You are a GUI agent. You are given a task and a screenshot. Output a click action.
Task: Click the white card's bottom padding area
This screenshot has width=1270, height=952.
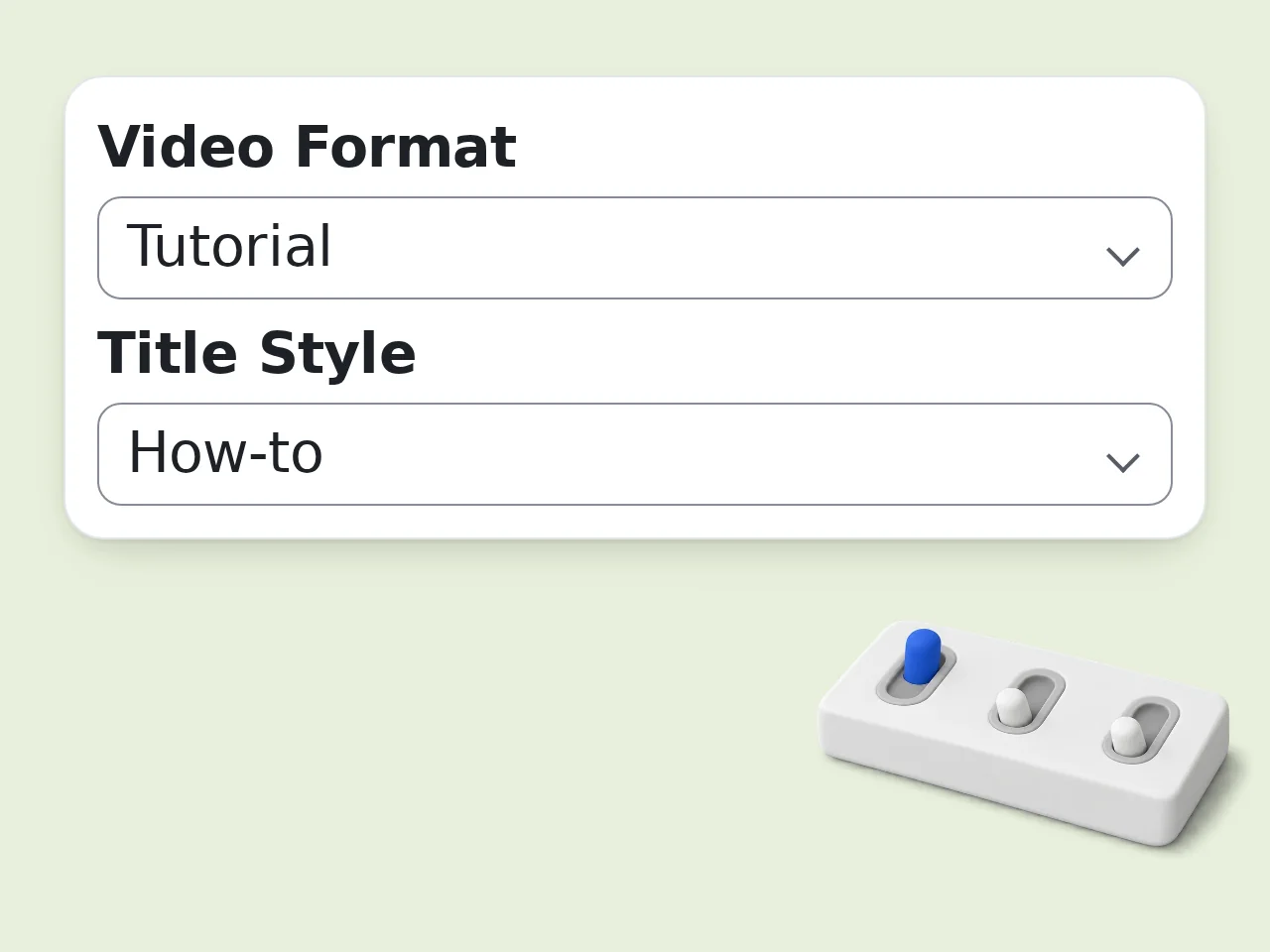635,522
